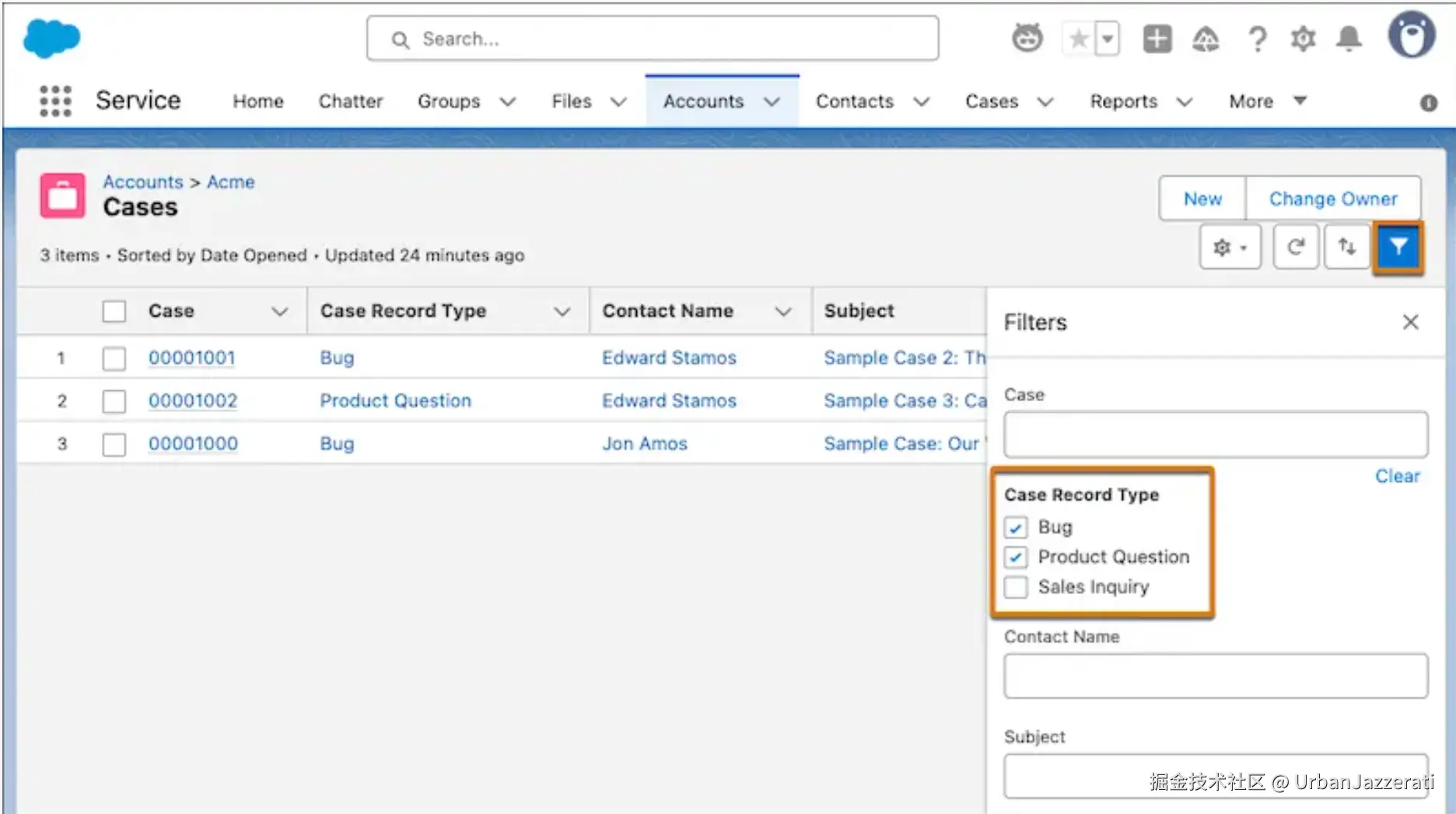Open the notifications bell
The height and width of the screenshot is (814, 1456).
coord(1349,38)
